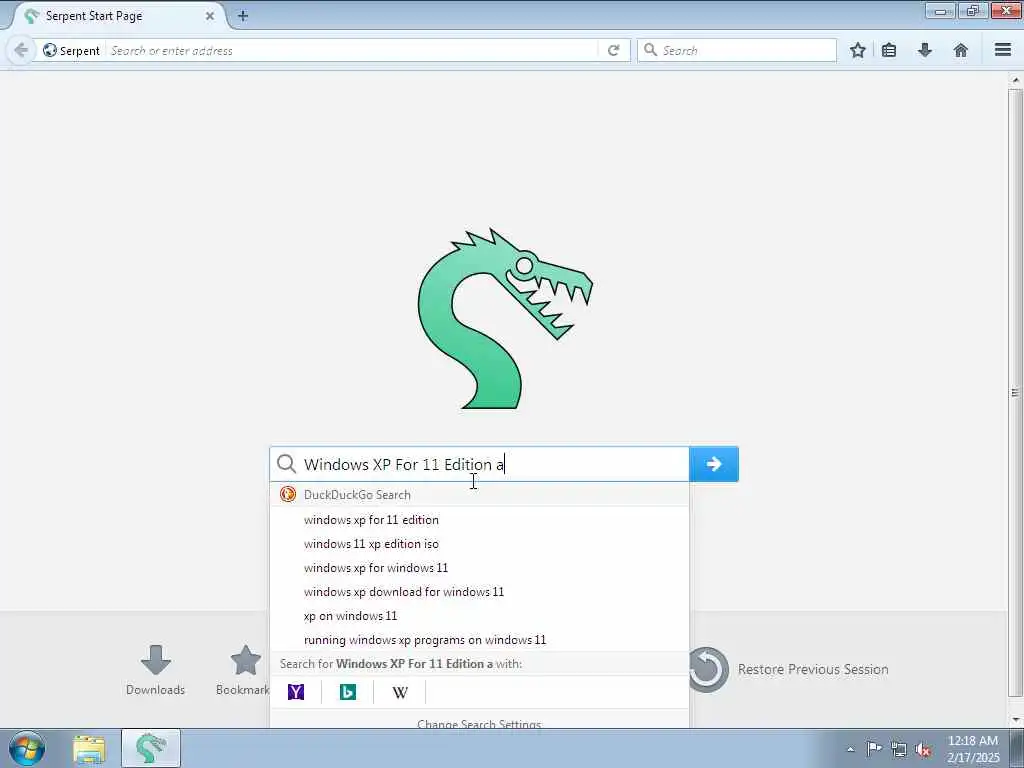Show bookmarks list icon in toolbar
The height and width of the screenshot is (768, 1024).
889,50
